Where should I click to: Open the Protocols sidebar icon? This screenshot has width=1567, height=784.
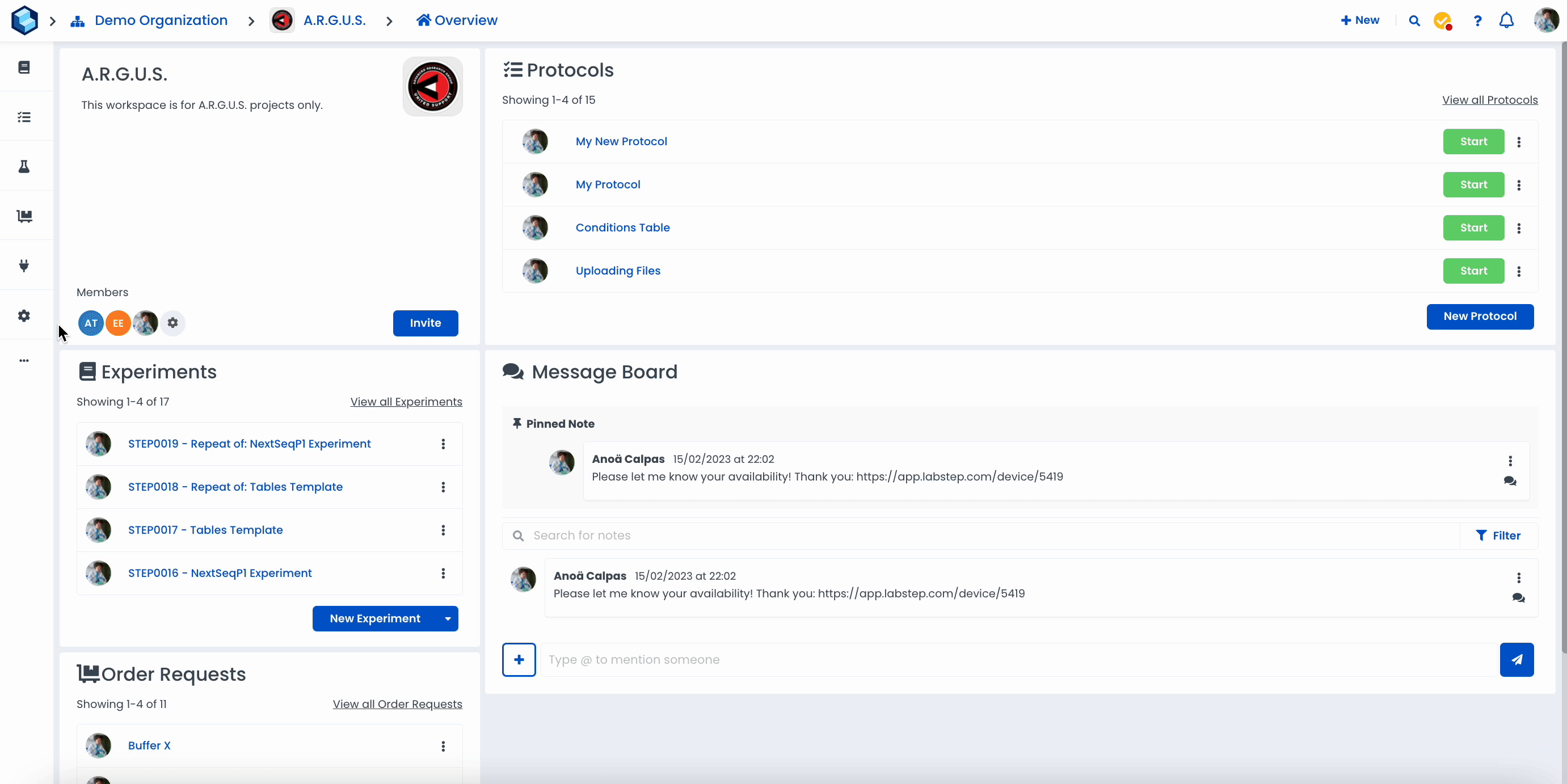click(x=24, y=117)
